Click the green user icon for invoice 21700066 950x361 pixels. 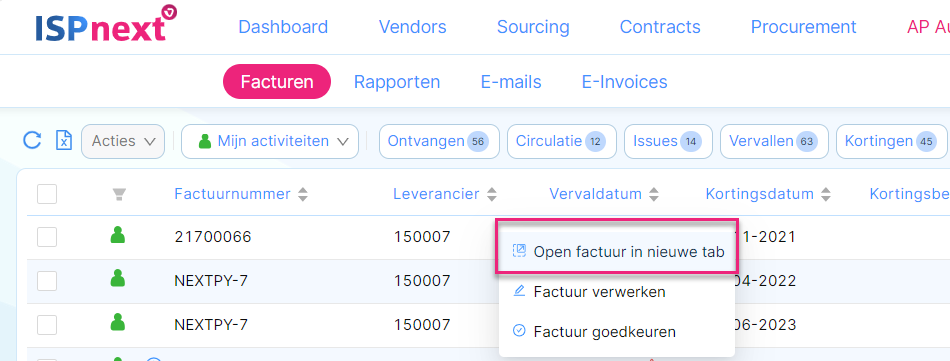pyautogui.click(x=118, y=235)
